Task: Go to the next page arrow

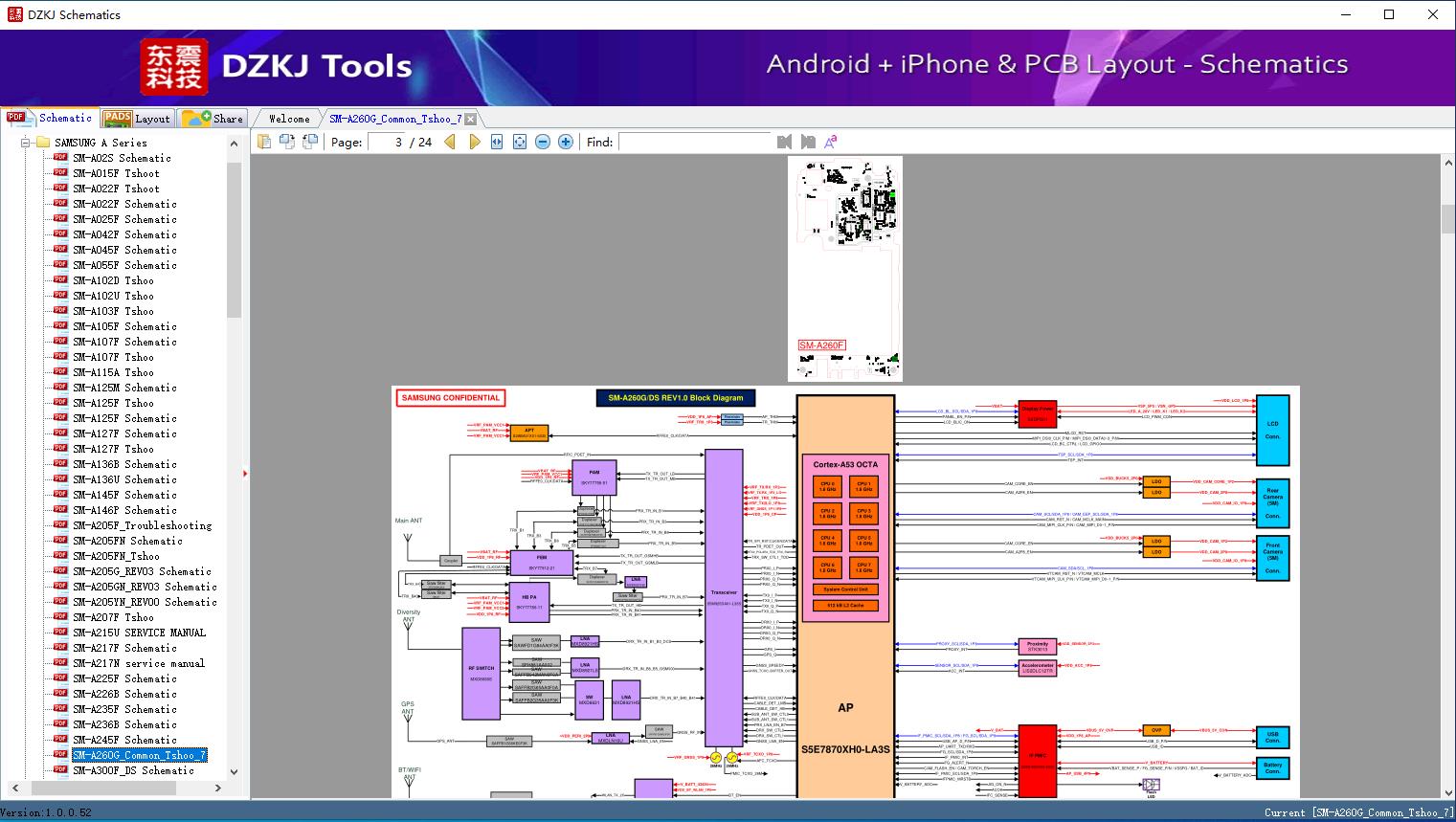Action: (474, 142)
